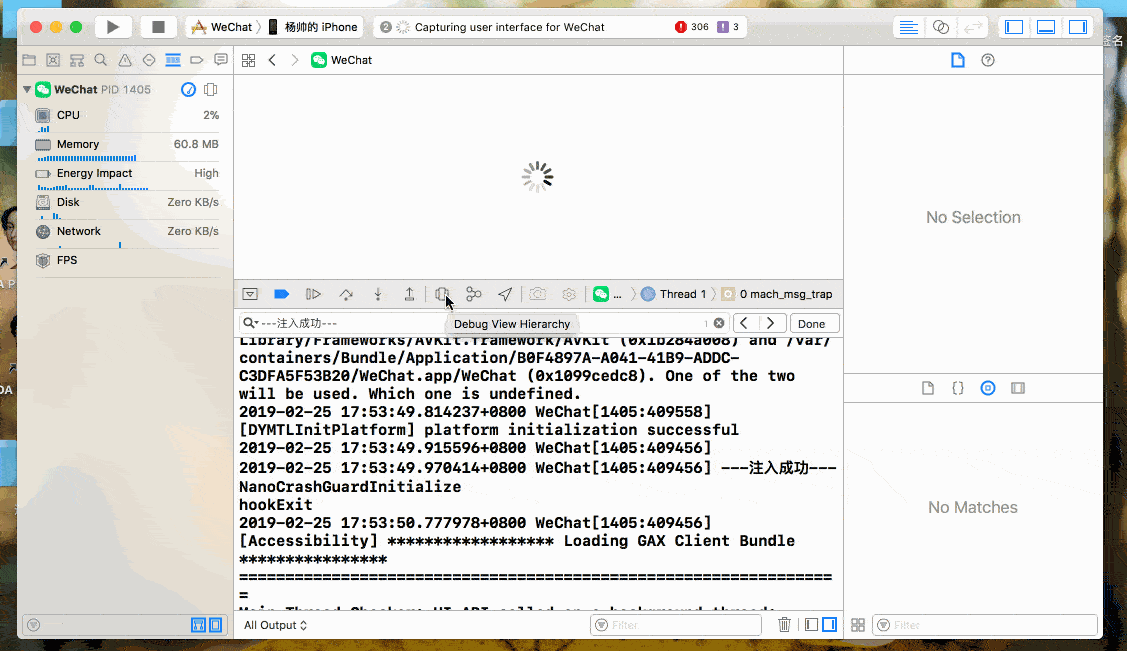Toggle breakpoints activation button
Screen dimensions: 1127x651
pos(282,294)
